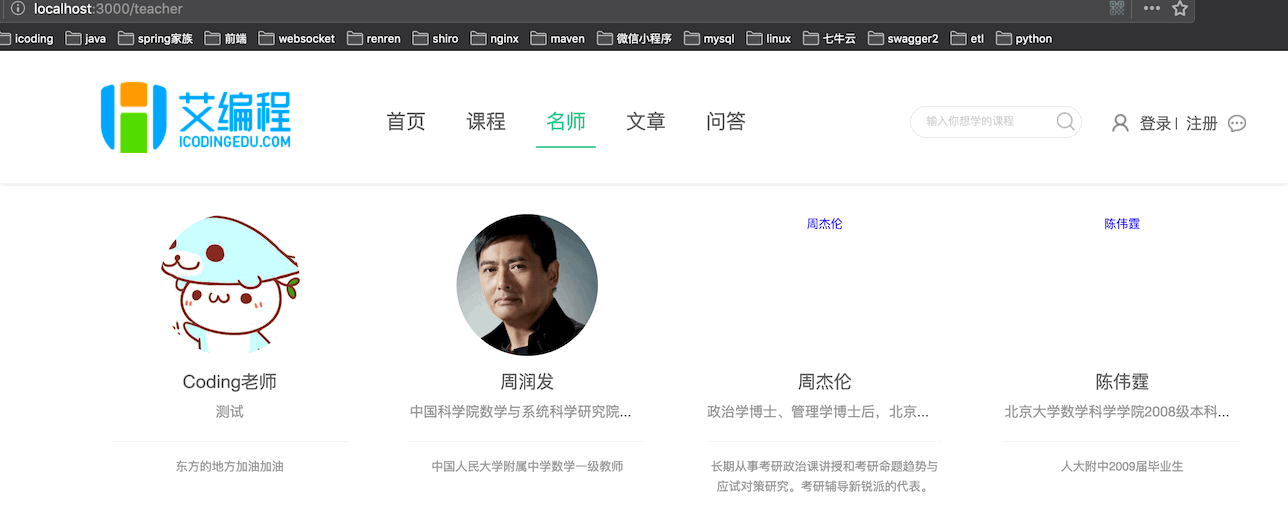Click text 中国科学院数学与系统科学研究院…
Screen dimensions: 1288x526
pyautogui.click(x=521, y=411)
